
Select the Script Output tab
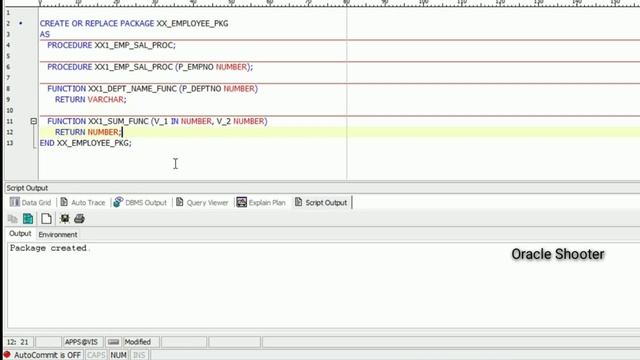coord(321,202)
